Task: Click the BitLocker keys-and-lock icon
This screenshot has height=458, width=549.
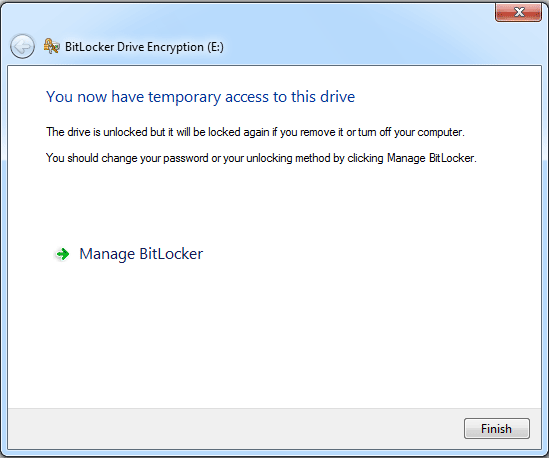Action: coord(51,46)
